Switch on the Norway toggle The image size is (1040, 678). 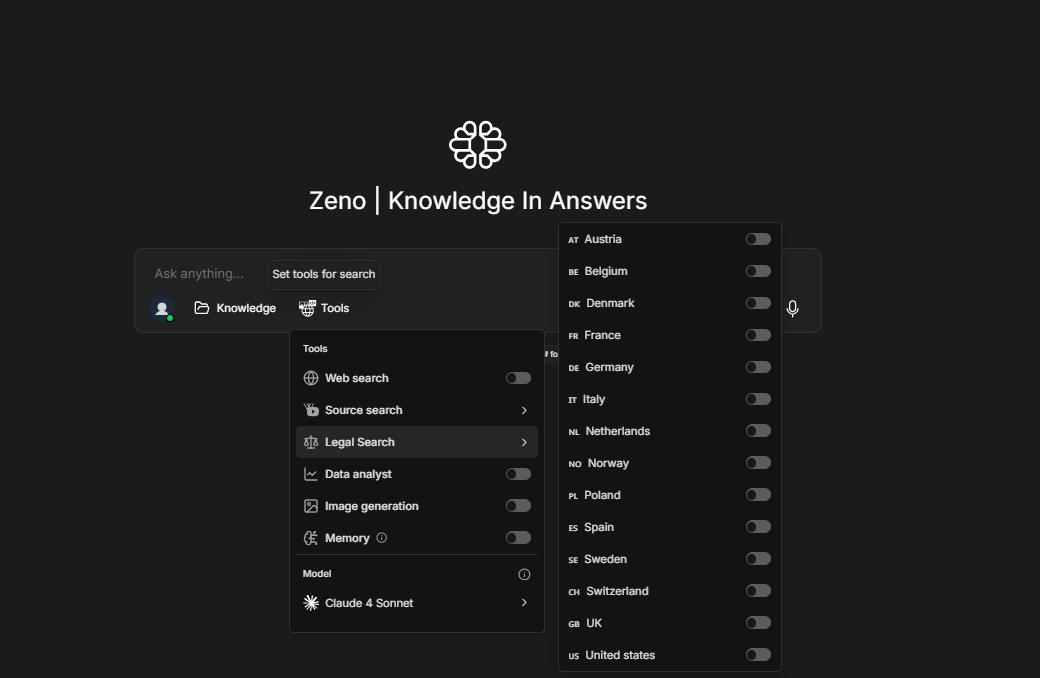tap(758, 463)
